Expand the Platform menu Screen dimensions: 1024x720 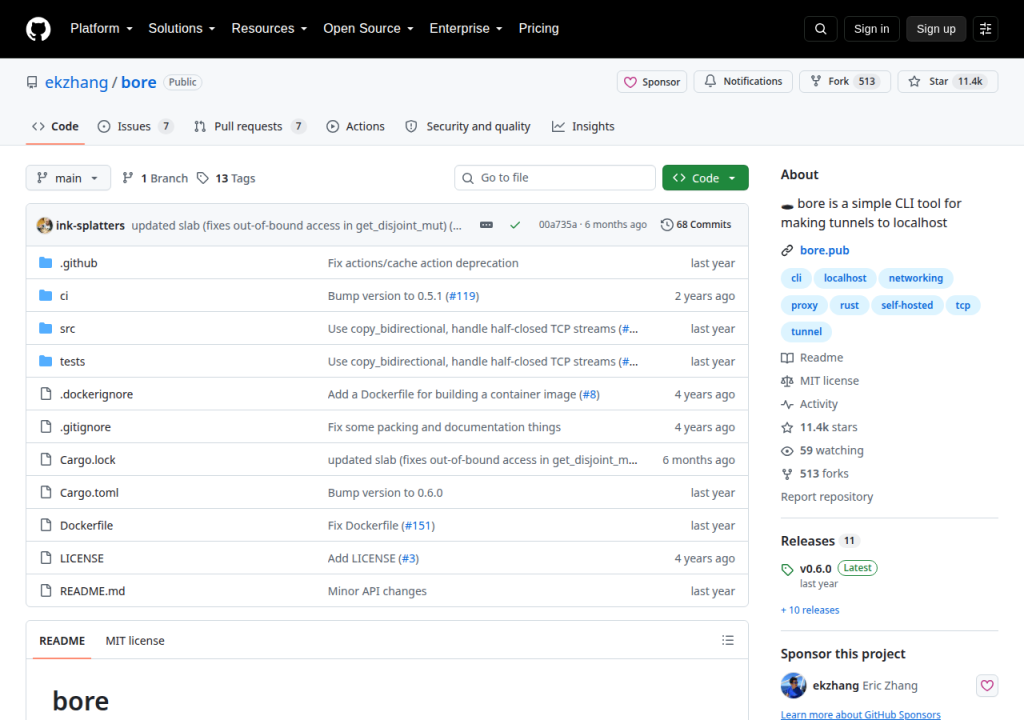101,29
